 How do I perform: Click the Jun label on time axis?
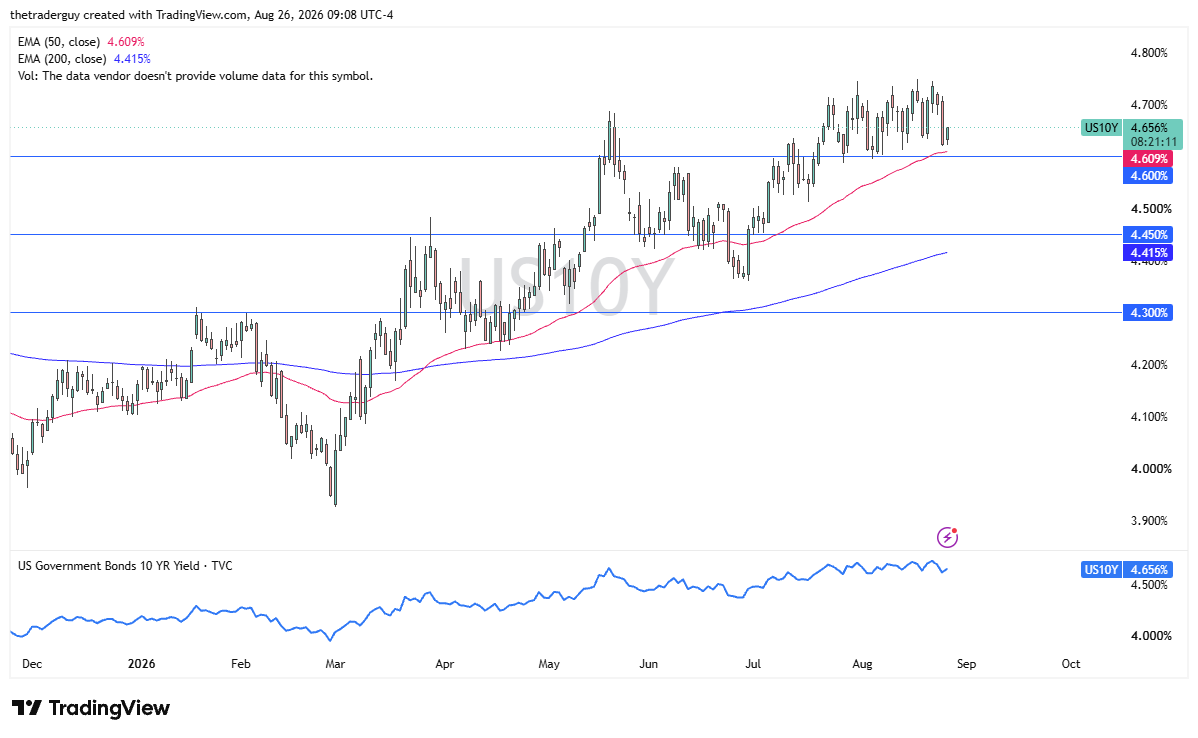pos(648,664)
